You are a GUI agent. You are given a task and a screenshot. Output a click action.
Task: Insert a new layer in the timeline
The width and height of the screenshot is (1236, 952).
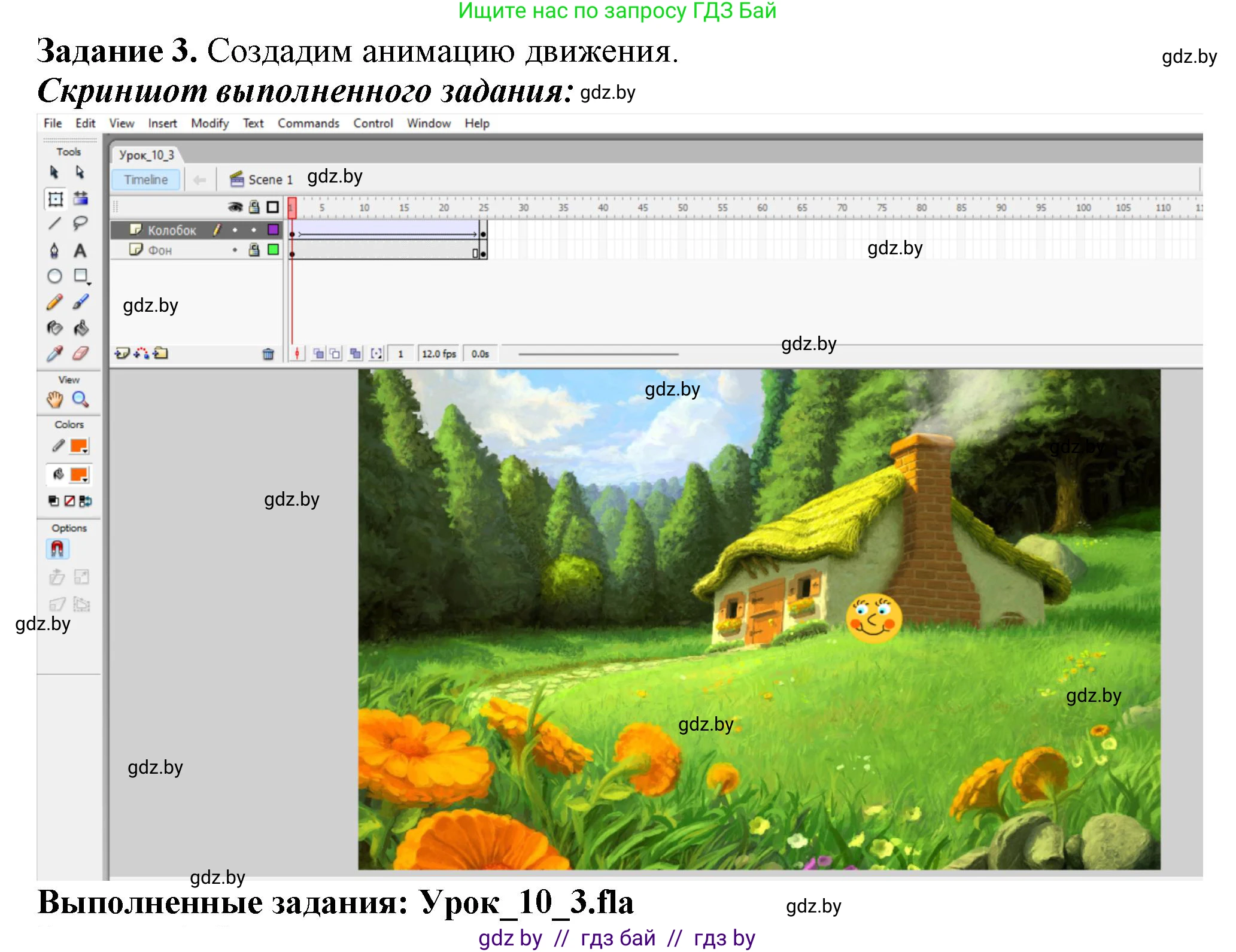[122, 354]
